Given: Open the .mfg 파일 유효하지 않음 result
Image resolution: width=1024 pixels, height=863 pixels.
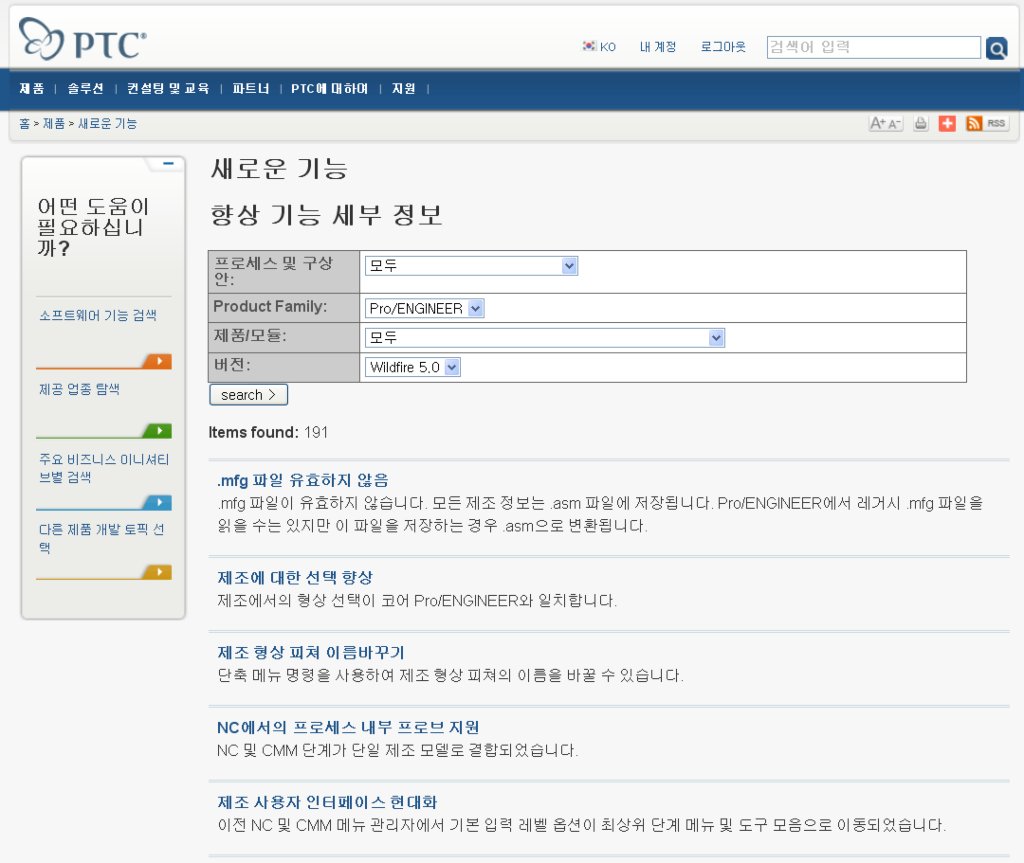Looking at the screenshot, I should point(303,481).
